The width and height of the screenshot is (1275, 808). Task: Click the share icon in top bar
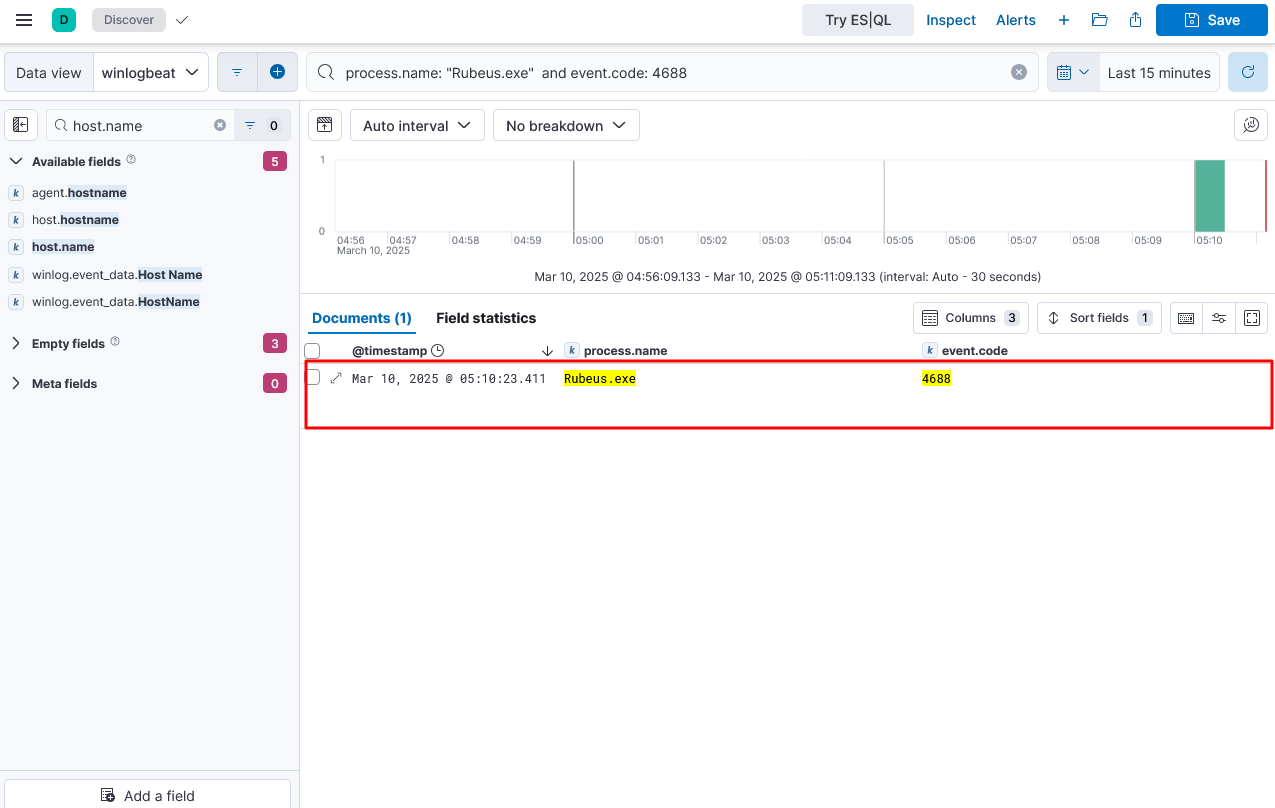pos(1135,20)
